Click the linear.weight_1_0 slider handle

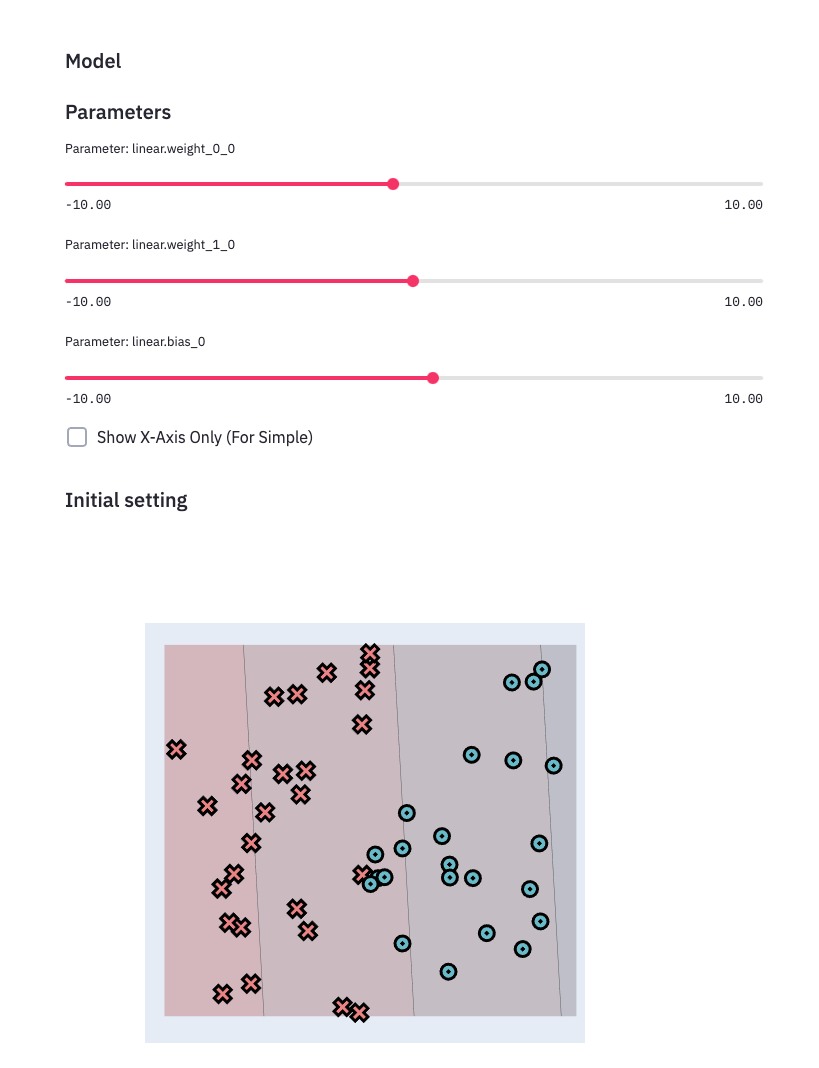pyautogui.click(x=413, y=281)
